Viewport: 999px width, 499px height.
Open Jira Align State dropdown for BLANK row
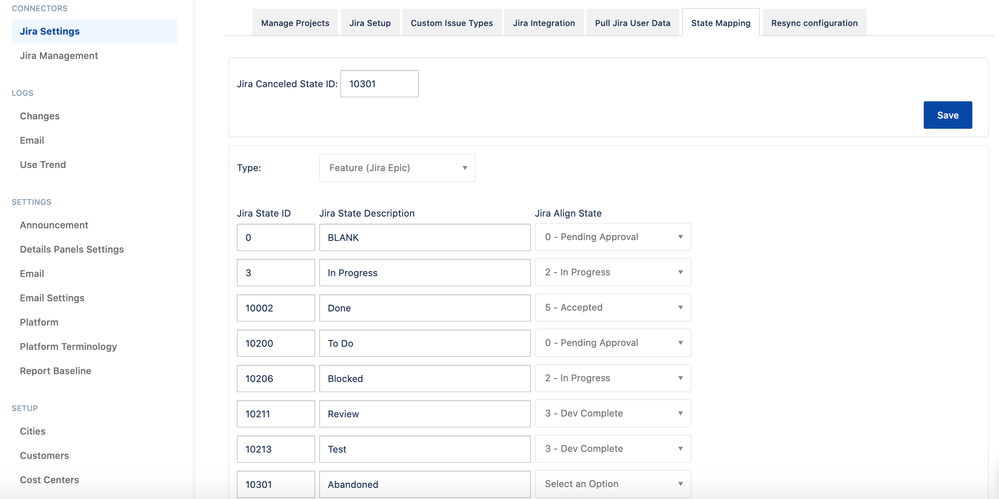coord(614,237)
